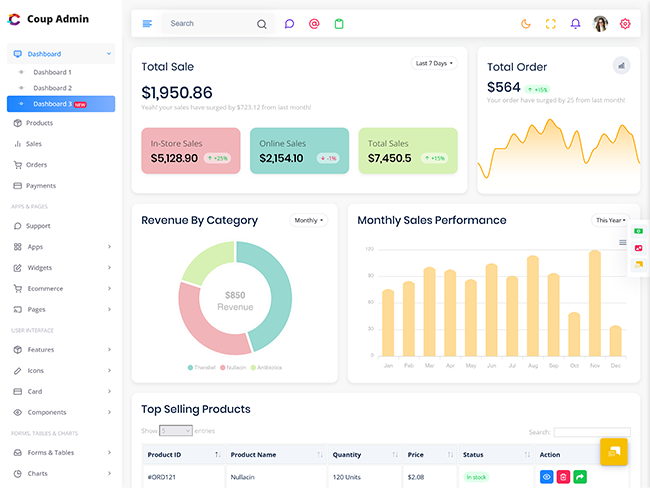Enter fullscreen using the orange frame icon
650x488 pixels.
[551, 24]
